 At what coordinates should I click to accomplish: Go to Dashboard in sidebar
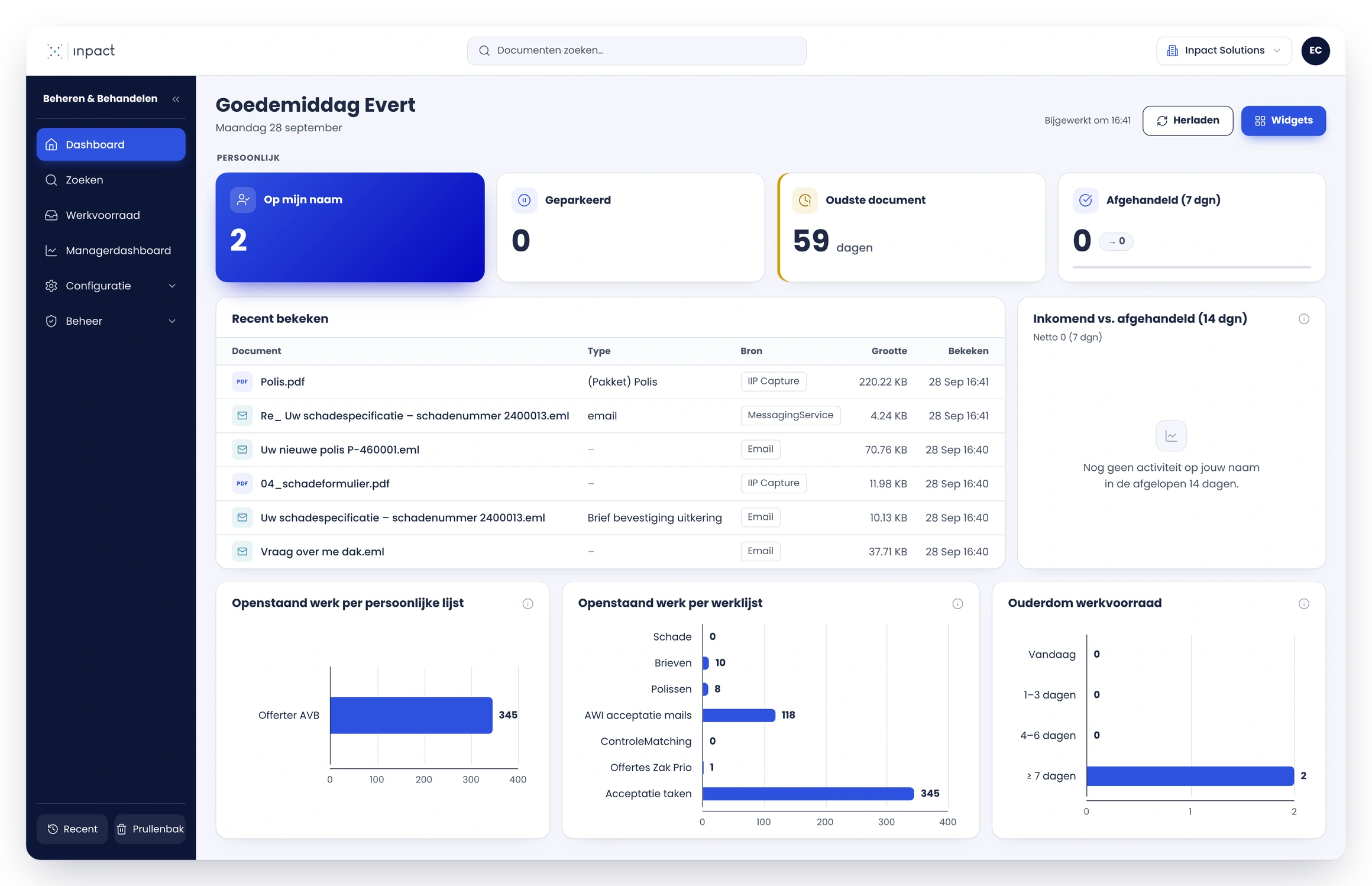(x=111, y=145)
